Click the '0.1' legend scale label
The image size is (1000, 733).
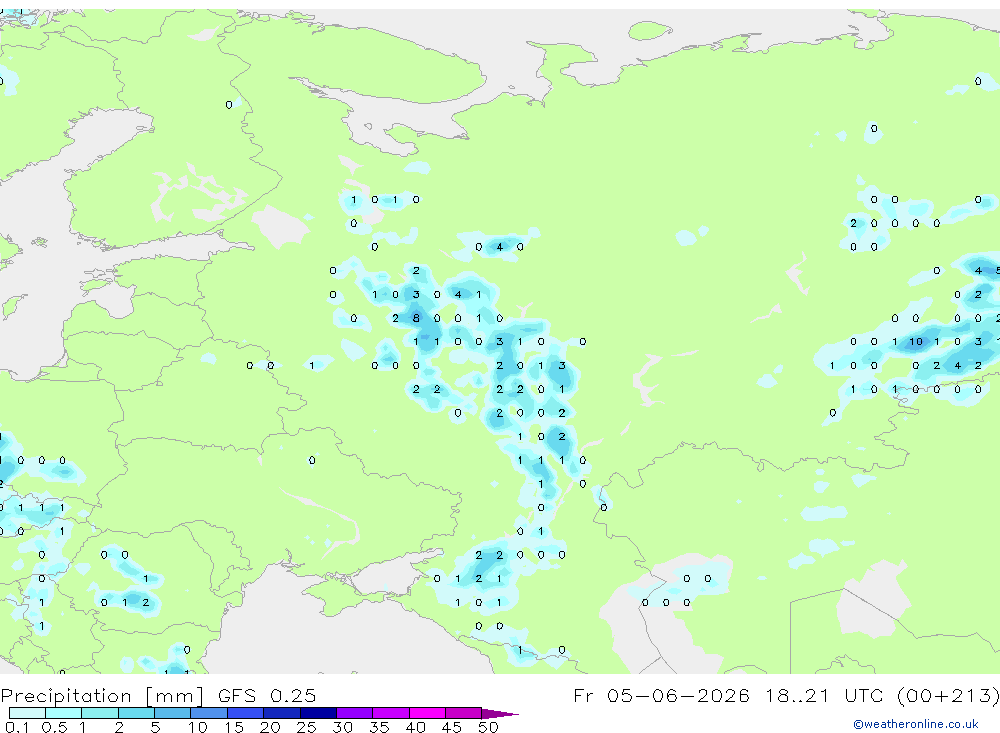click(17, 727)
